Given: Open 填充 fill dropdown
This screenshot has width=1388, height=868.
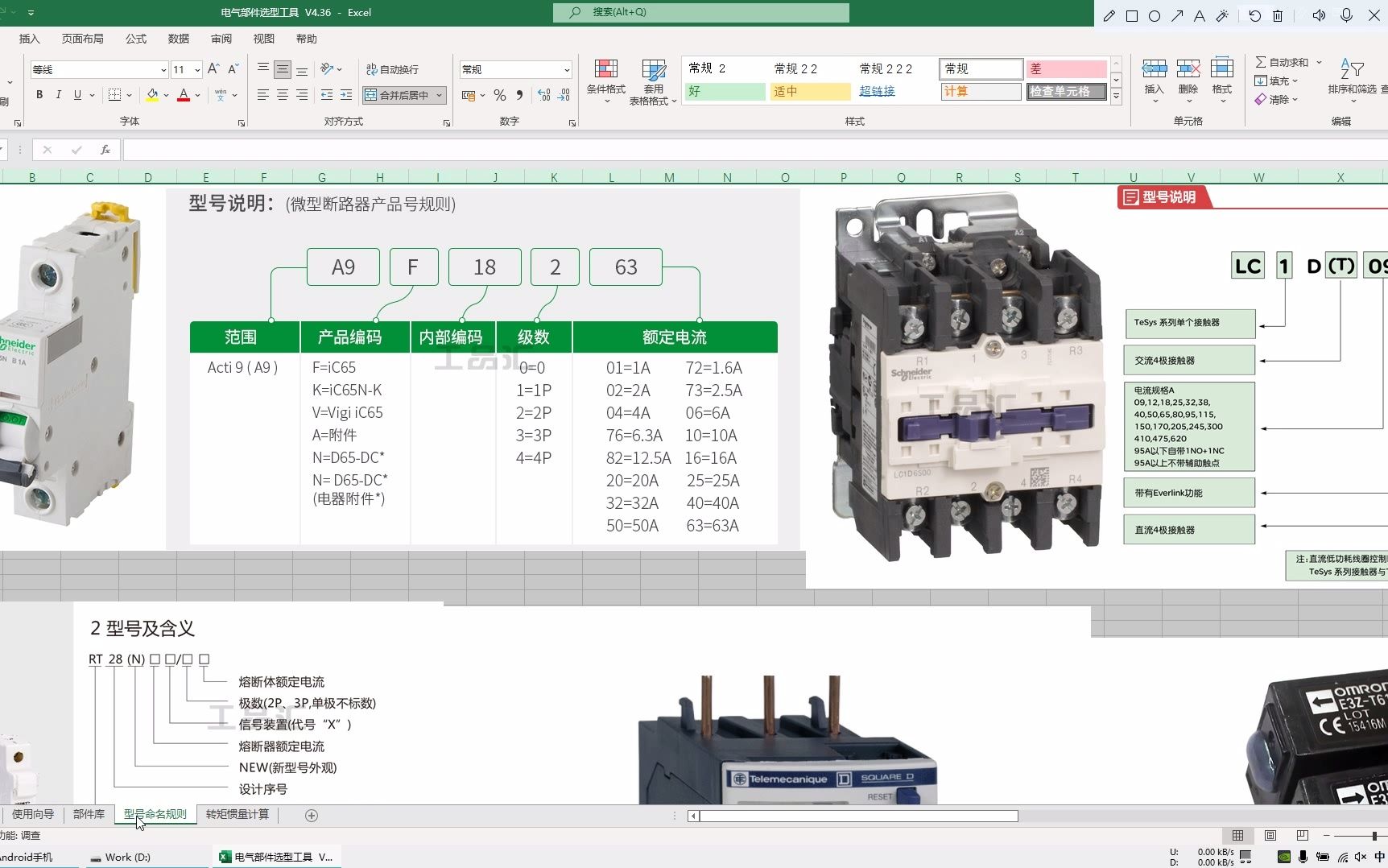Looking at the screenshot, I should [1276, 81].
